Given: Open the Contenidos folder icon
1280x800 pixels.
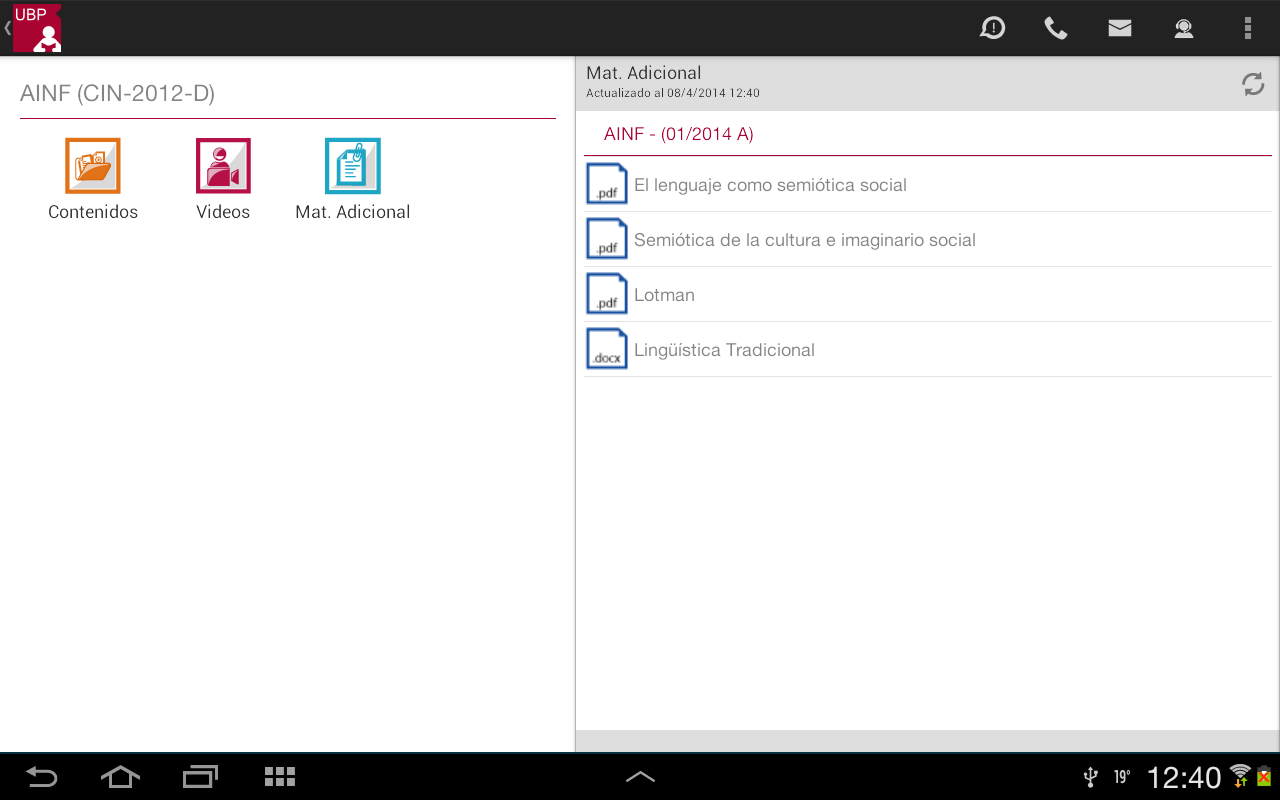Looking at the screenshot, I should pyautogui.click(x=93, y=166).
